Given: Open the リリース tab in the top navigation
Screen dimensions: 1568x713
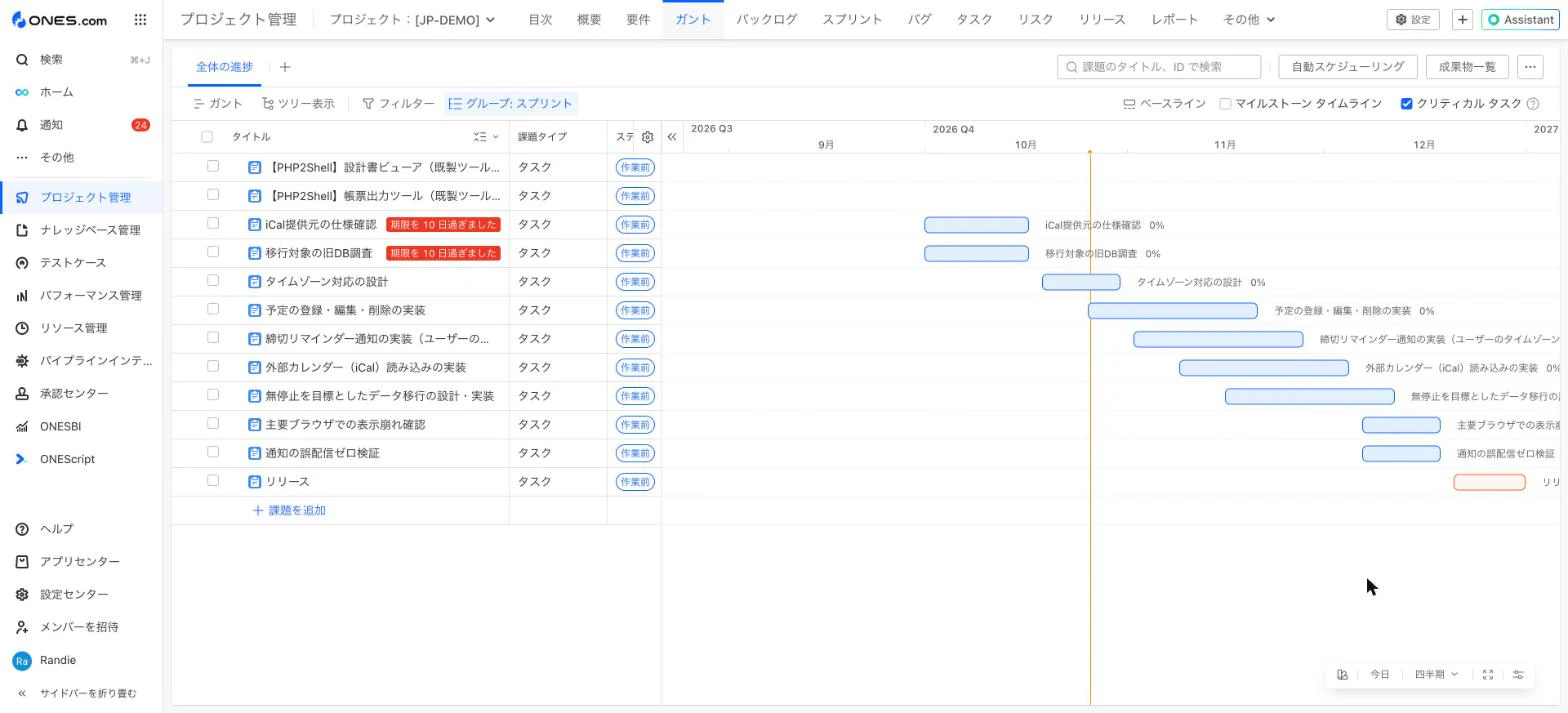Looking at the screenshot, I should coord(1102,20).
